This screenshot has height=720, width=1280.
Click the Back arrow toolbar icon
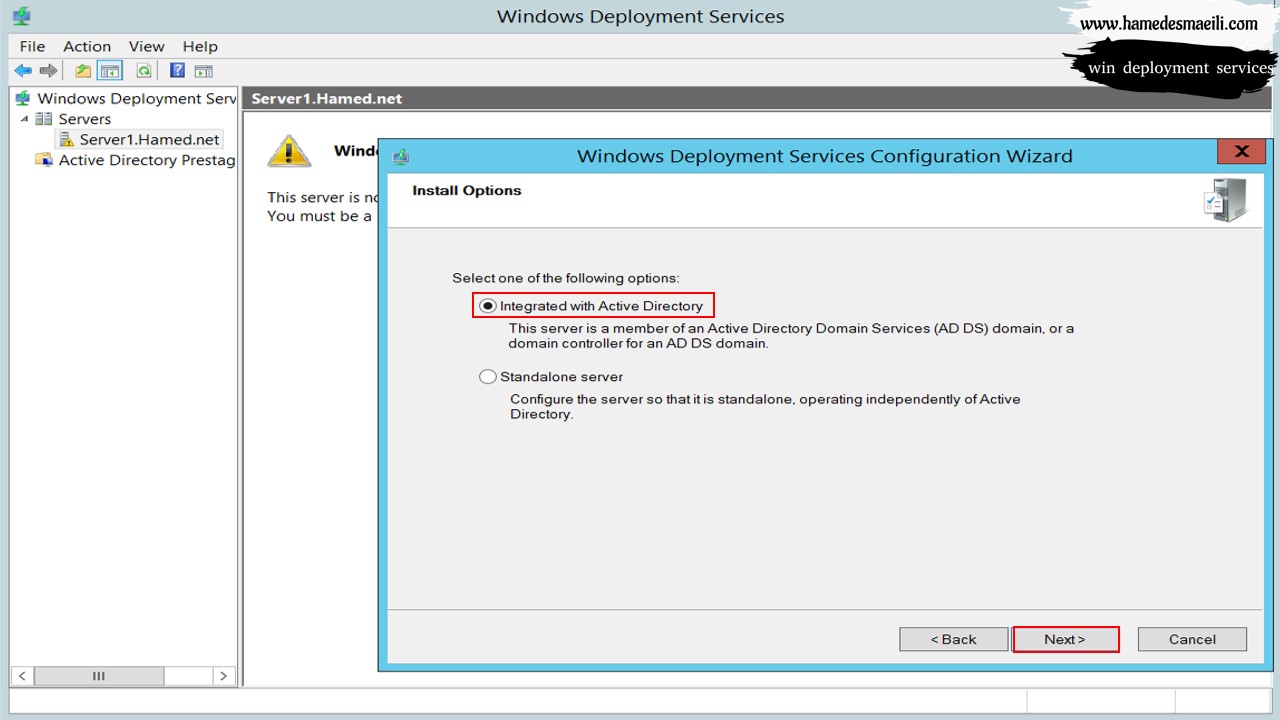click(x=23, y=71)
